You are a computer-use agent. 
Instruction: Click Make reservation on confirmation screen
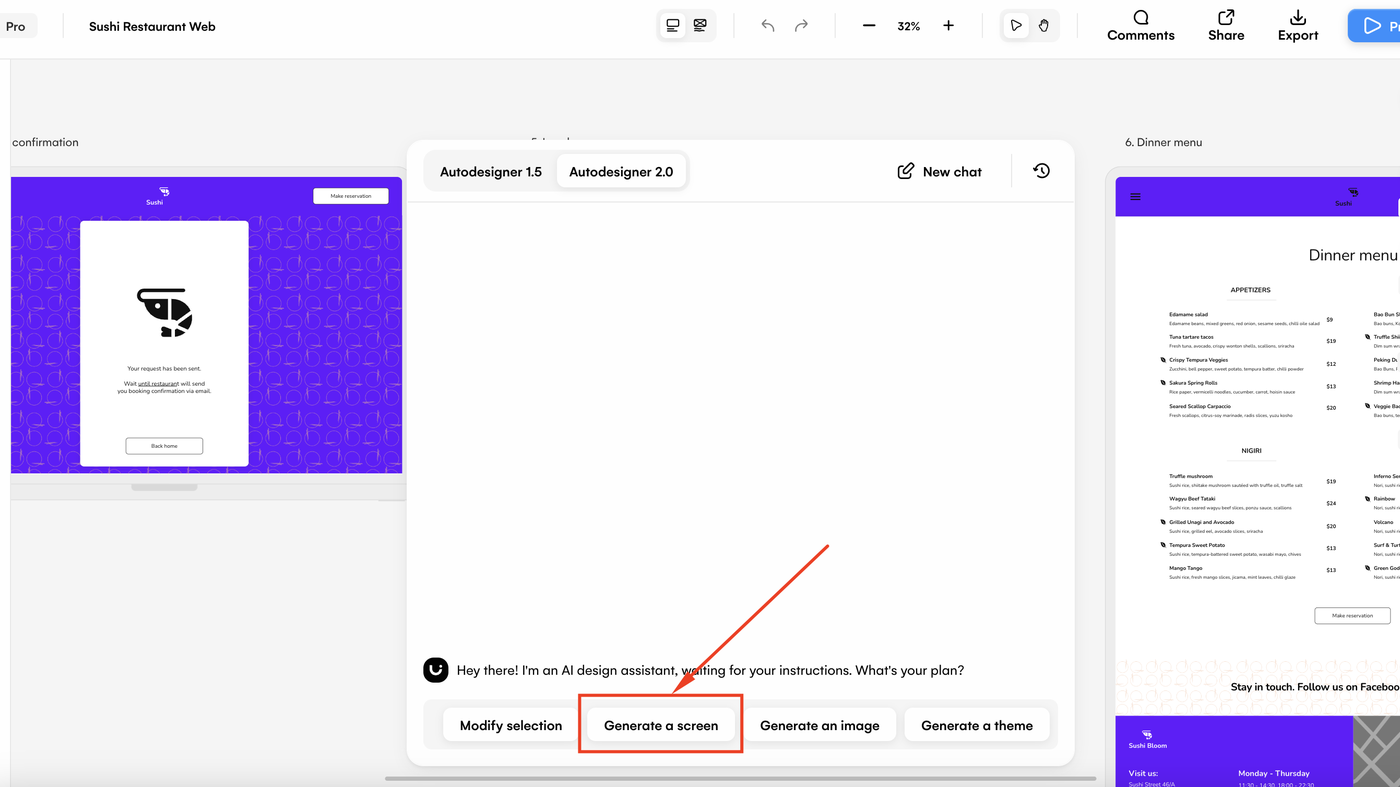coord(351,196)
